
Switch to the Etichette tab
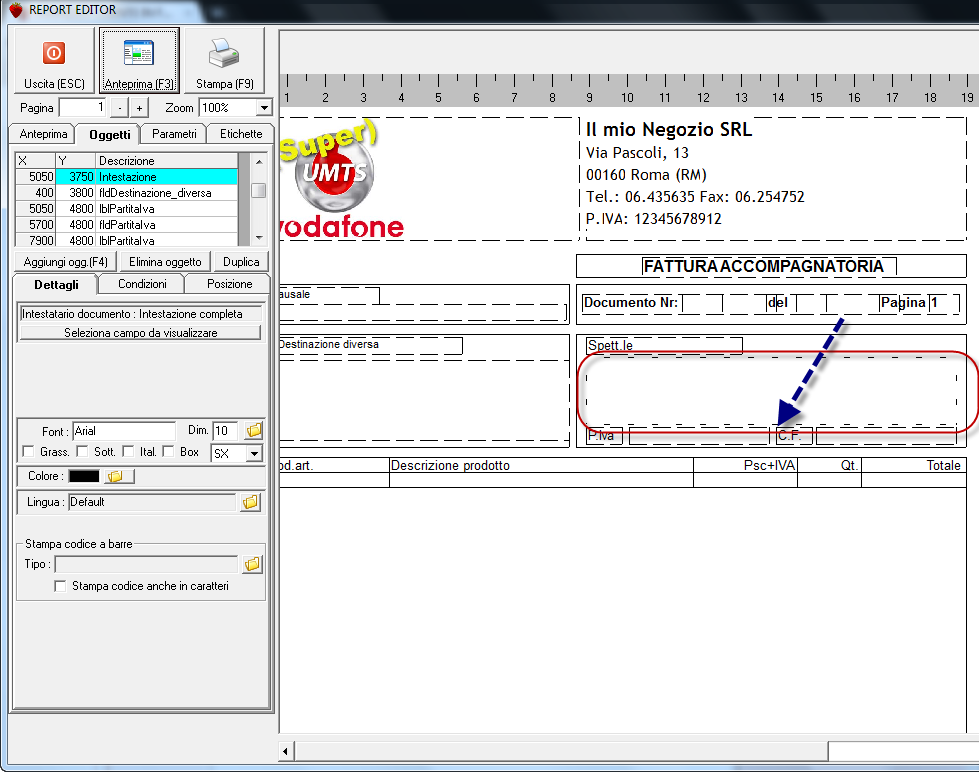pos(241,134)
